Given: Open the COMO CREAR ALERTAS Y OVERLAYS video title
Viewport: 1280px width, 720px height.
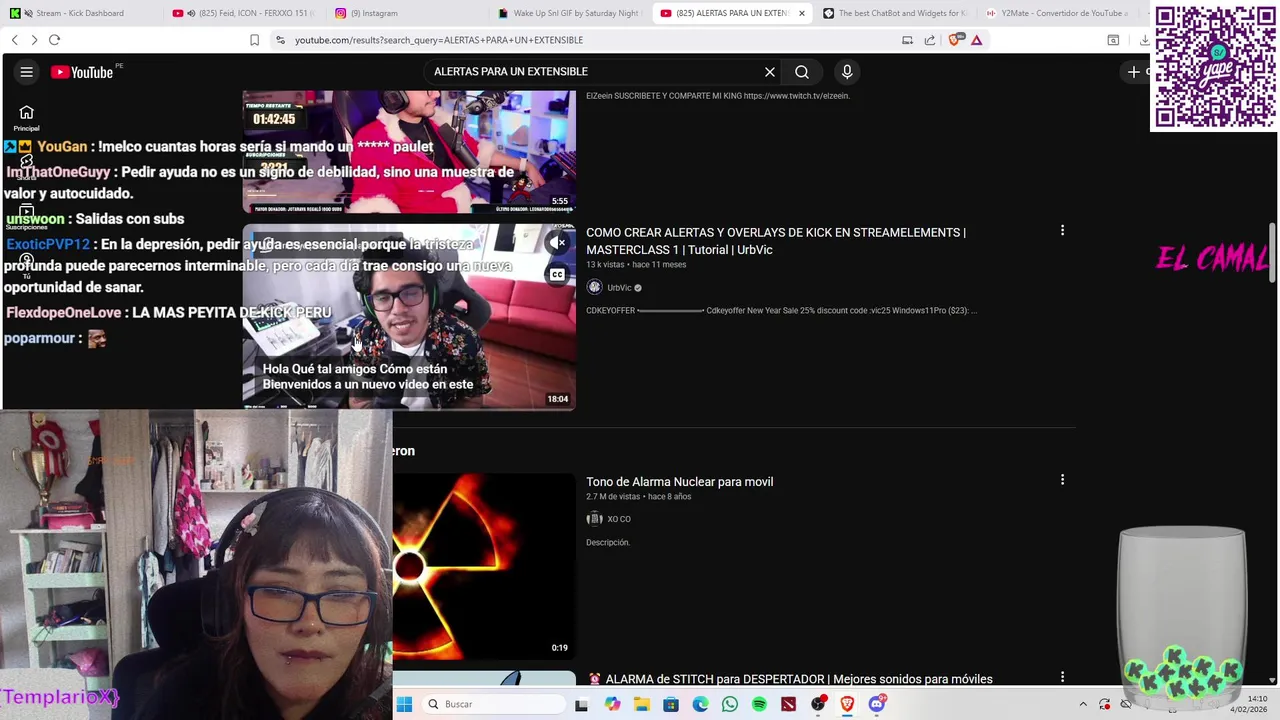Looking at the screenshot, I should pyautogui.click(x=776, y=241).
